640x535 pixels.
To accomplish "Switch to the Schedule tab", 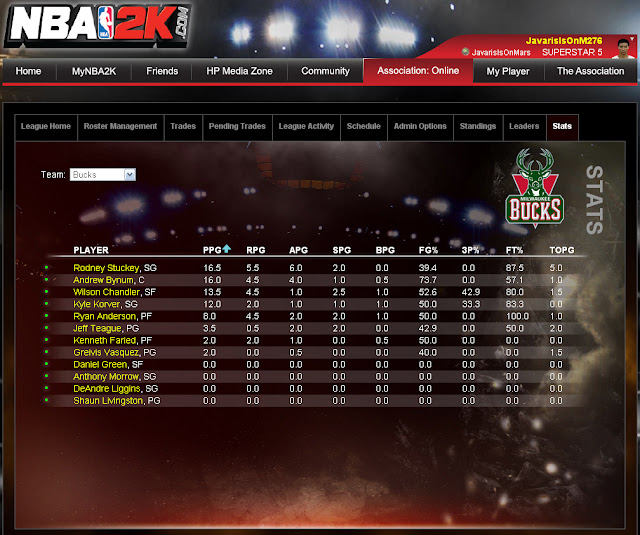I will tap(364, 127).
